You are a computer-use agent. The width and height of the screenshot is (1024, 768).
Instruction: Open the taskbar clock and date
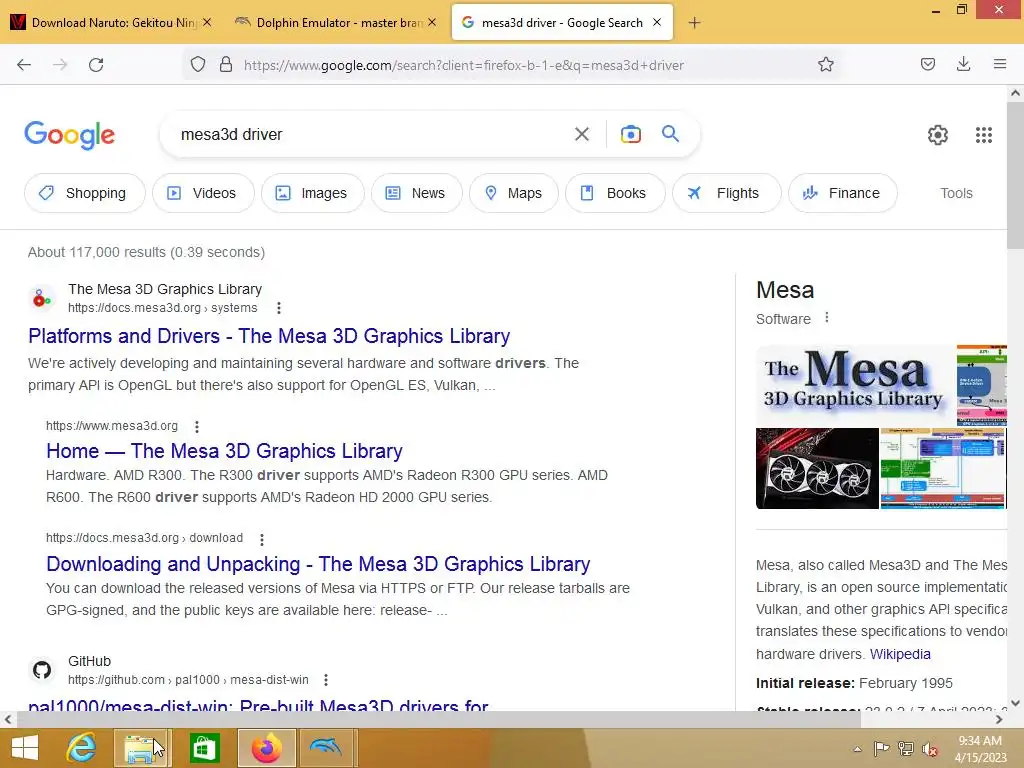(x=980, y=749)
